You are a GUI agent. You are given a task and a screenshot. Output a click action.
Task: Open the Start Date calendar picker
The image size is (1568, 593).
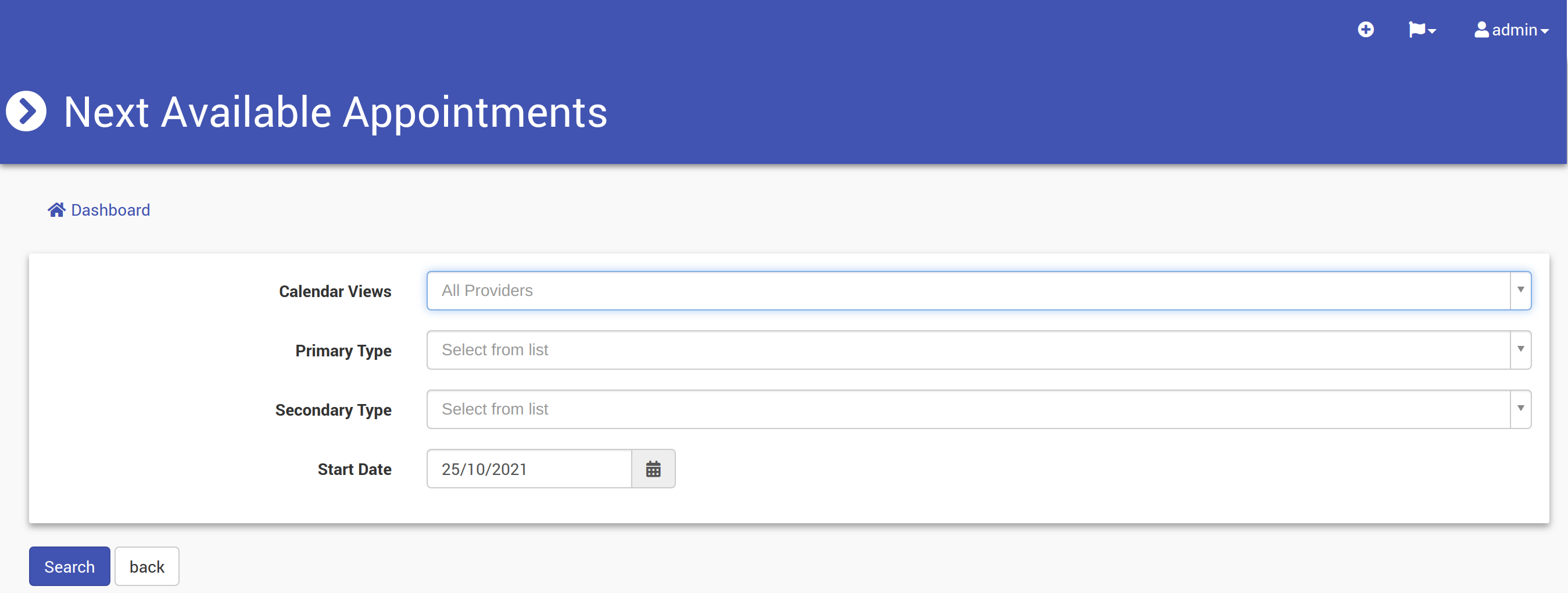point(653,469)
